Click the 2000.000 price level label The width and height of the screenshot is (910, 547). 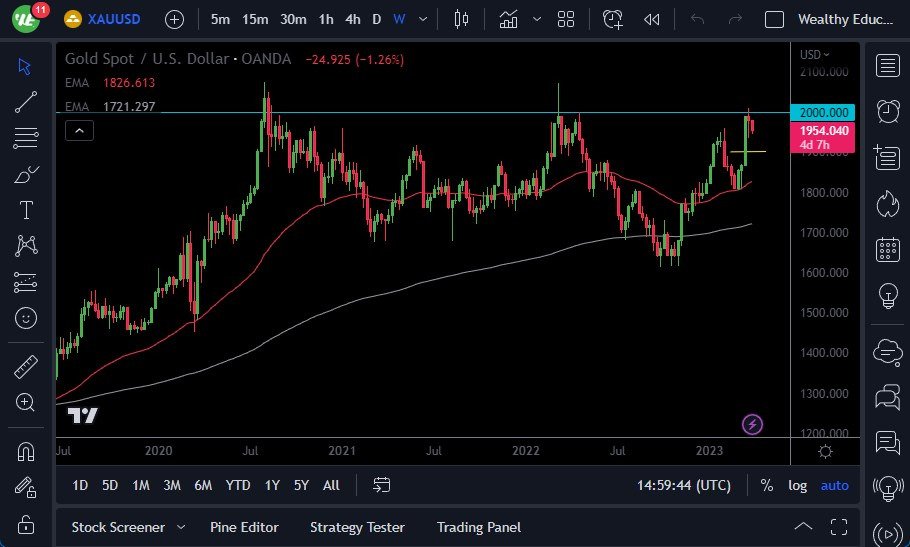822,113
